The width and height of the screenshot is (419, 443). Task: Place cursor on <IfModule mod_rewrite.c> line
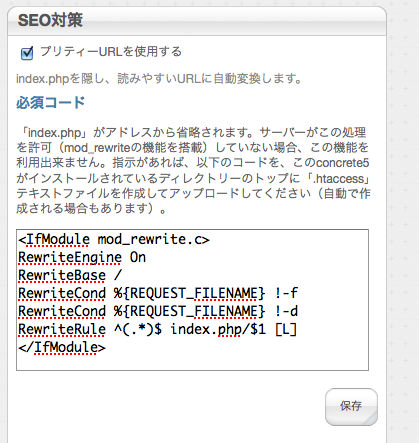pos(114,239)
